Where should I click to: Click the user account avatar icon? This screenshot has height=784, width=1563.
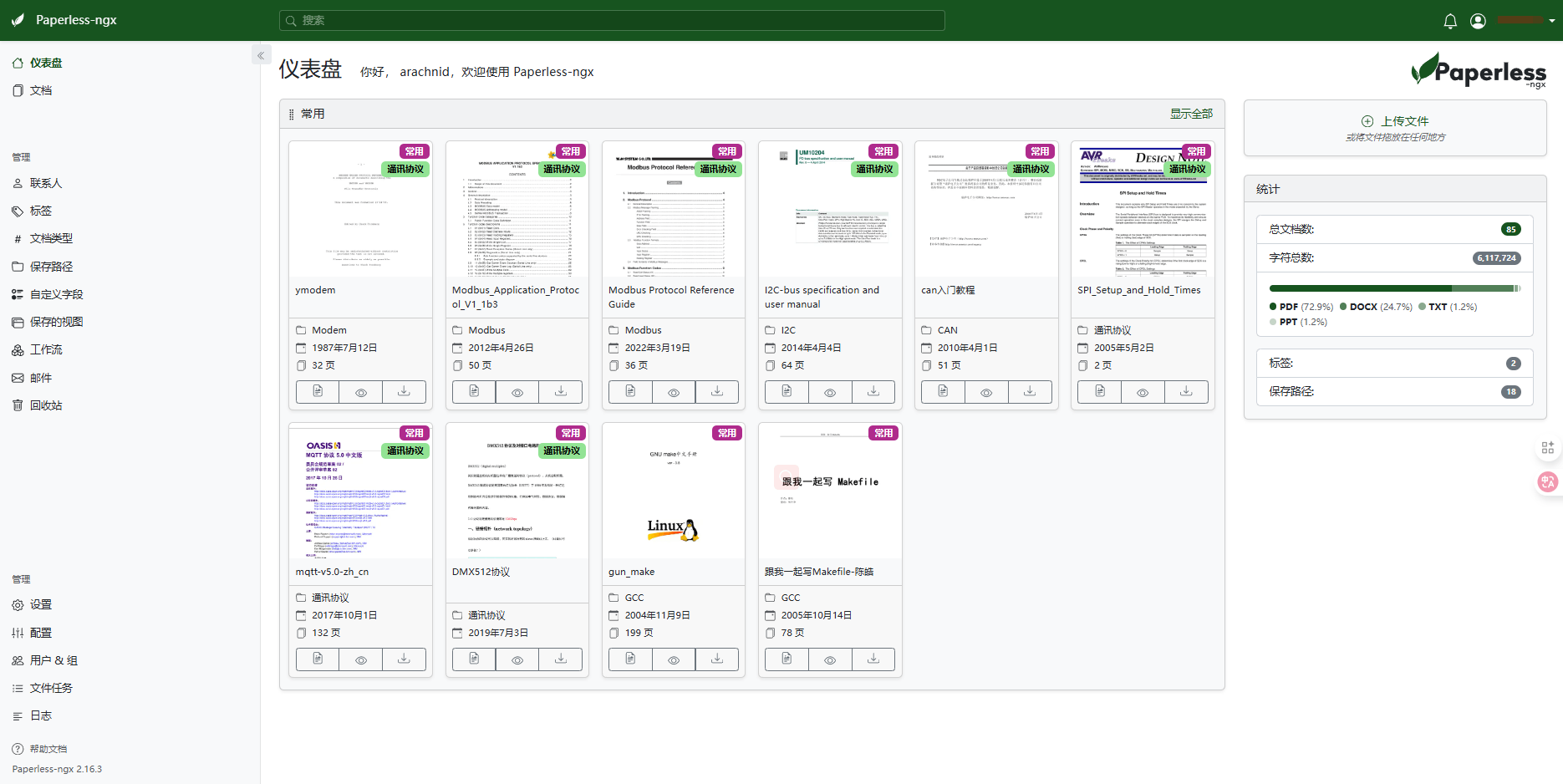pyautogui.click(x=1478, y=21)
